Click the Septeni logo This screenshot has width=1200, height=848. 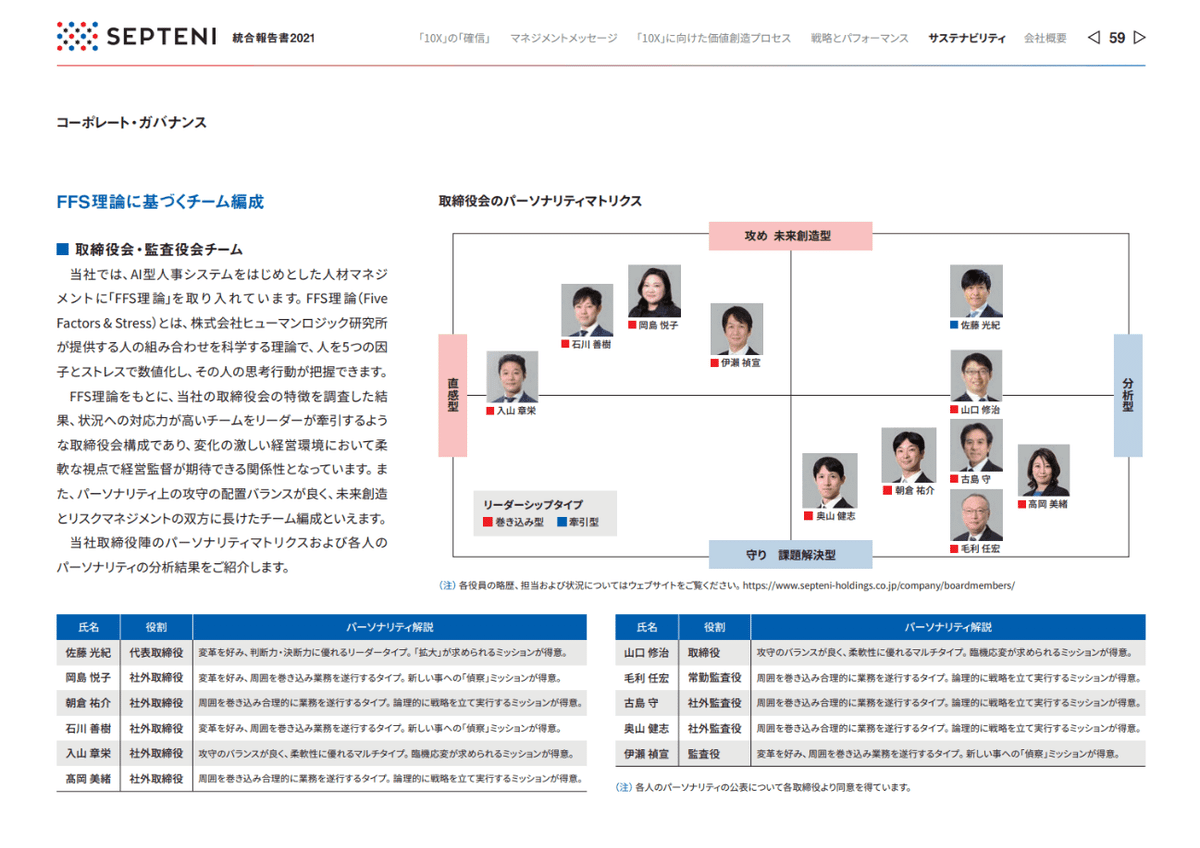tap(137, 37)
